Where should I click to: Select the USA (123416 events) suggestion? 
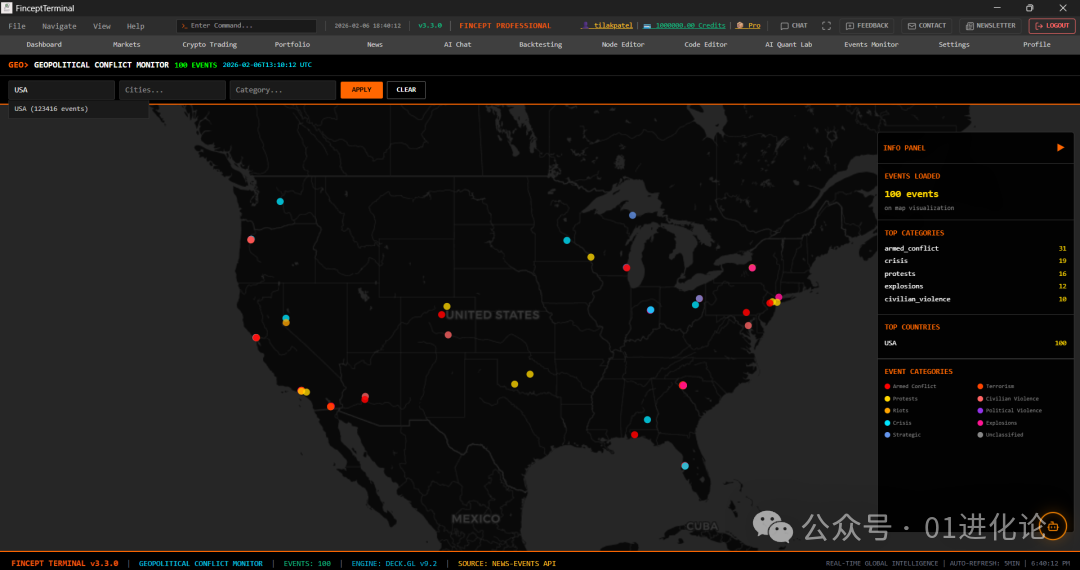pos(79,109)
